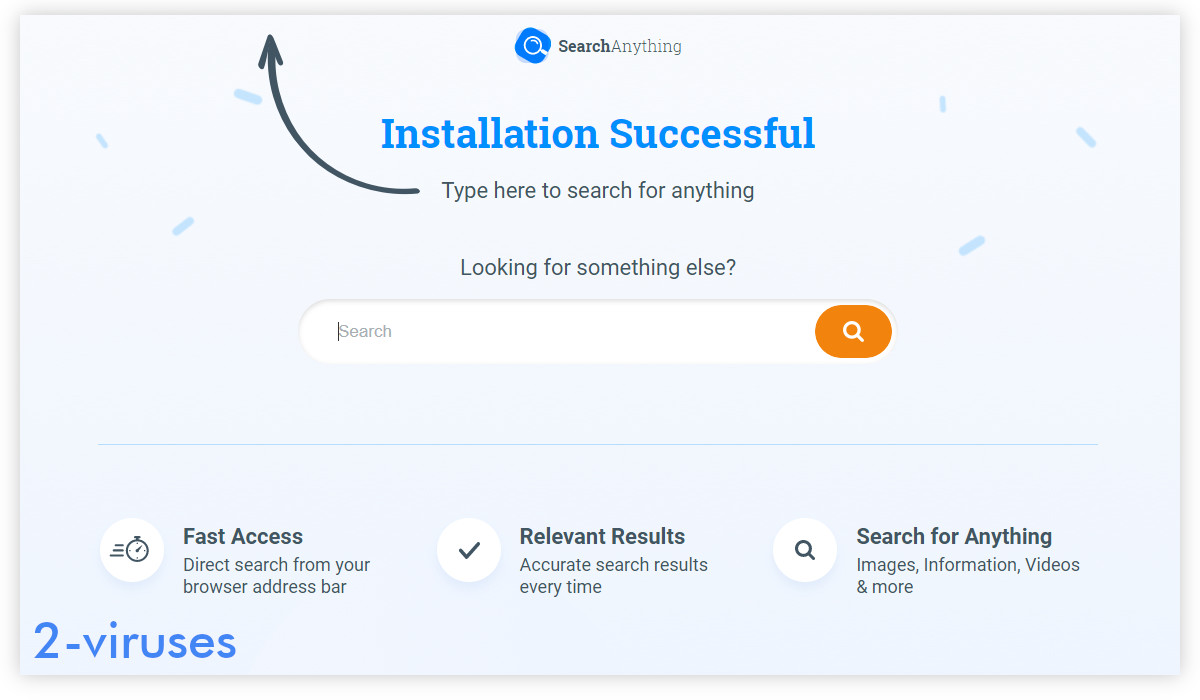Screen dimensions: 1200x700
Task: Click the Fast Access stopwatch icon
Action: click(x=132, y=549)
